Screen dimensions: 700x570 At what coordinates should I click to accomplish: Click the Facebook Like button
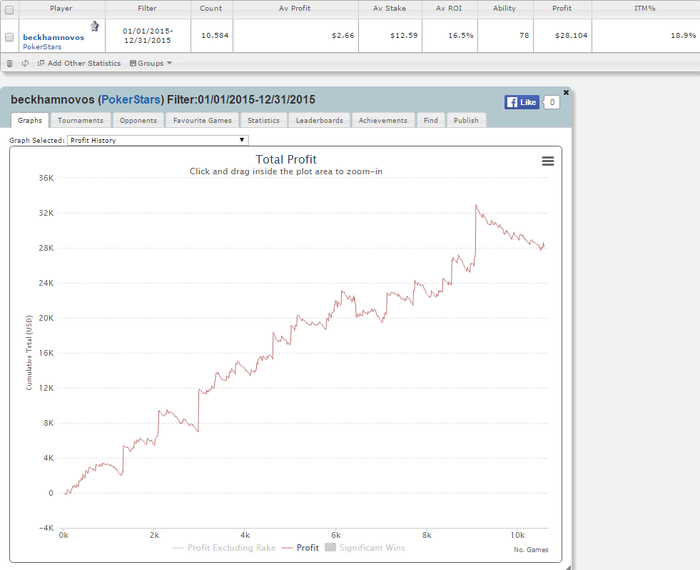point(522,102)
